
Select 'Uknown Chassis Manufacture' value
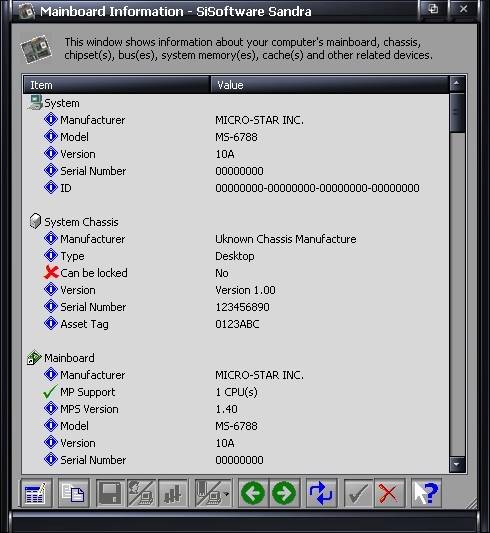coord(286,239)
